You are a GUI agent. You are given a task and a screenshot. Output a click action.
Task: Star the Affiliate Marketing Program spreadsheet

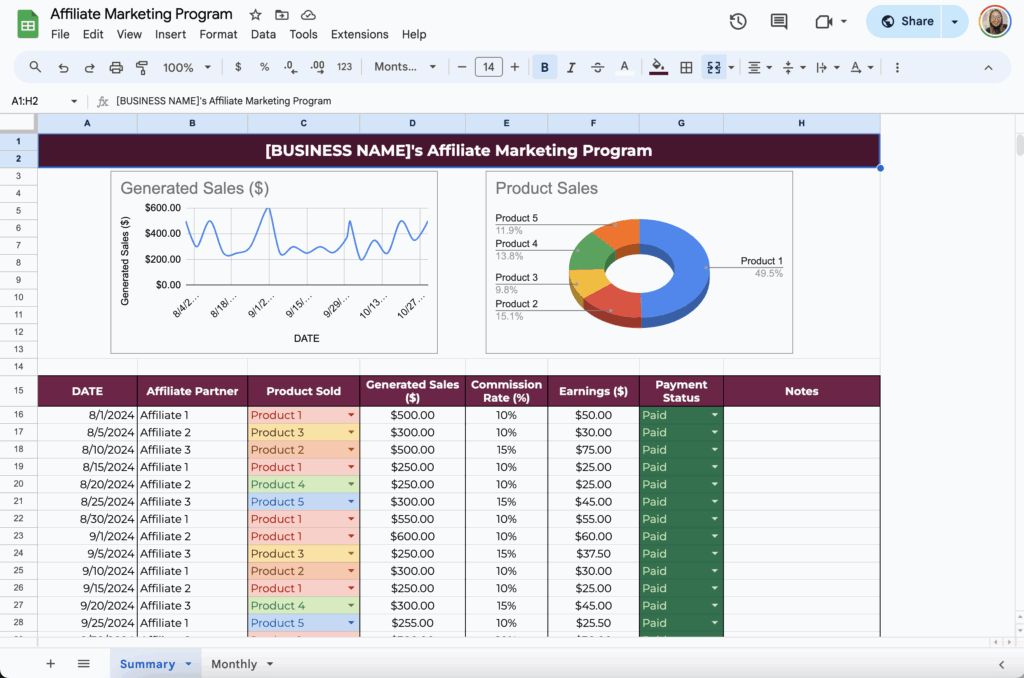coord(255,14)
